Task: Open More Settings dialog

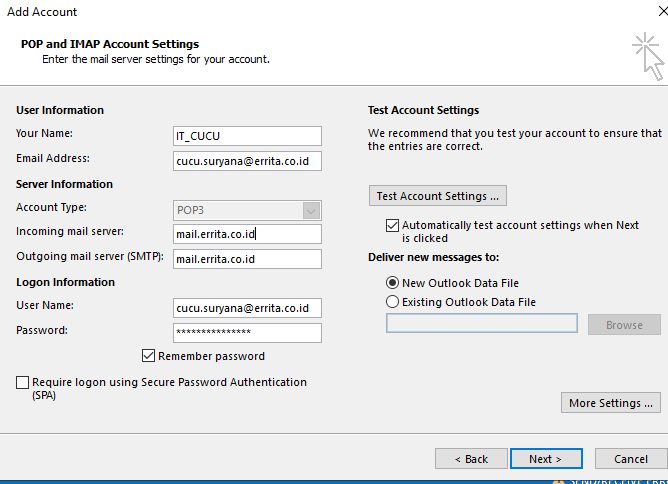Action: 611,403
